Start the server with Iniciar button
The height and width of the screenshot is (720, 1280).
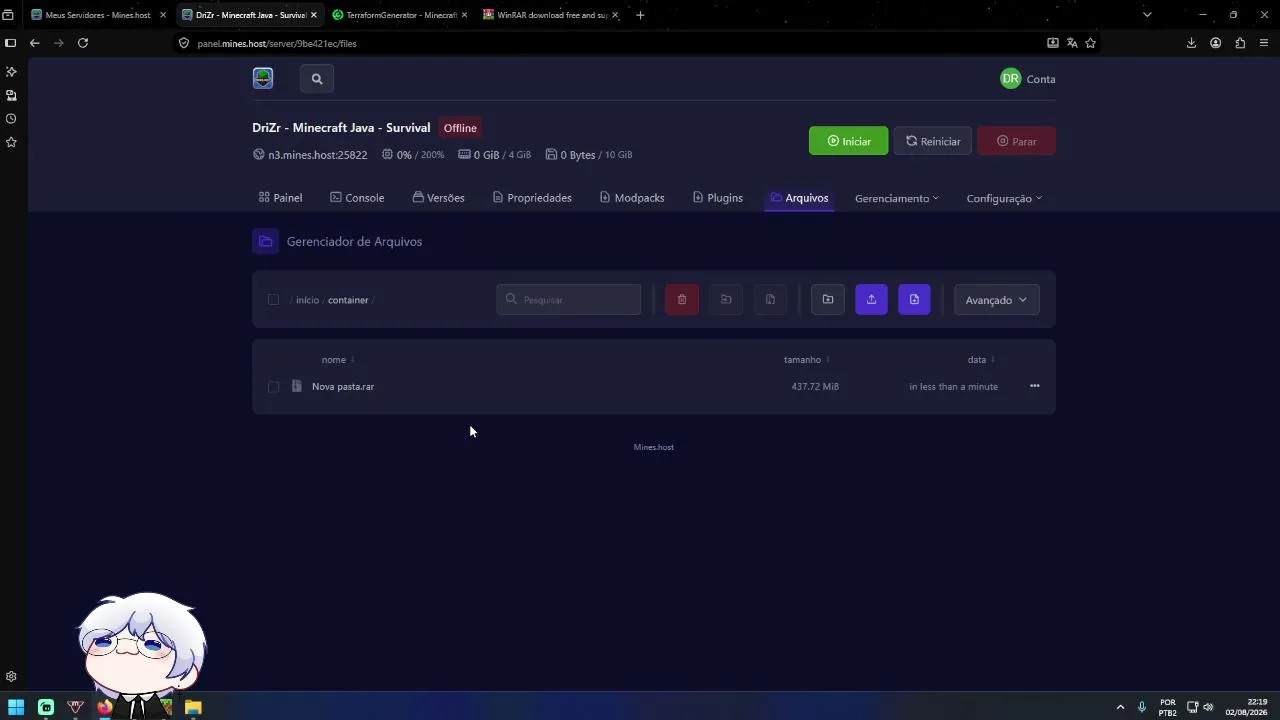tap(848, 141)
